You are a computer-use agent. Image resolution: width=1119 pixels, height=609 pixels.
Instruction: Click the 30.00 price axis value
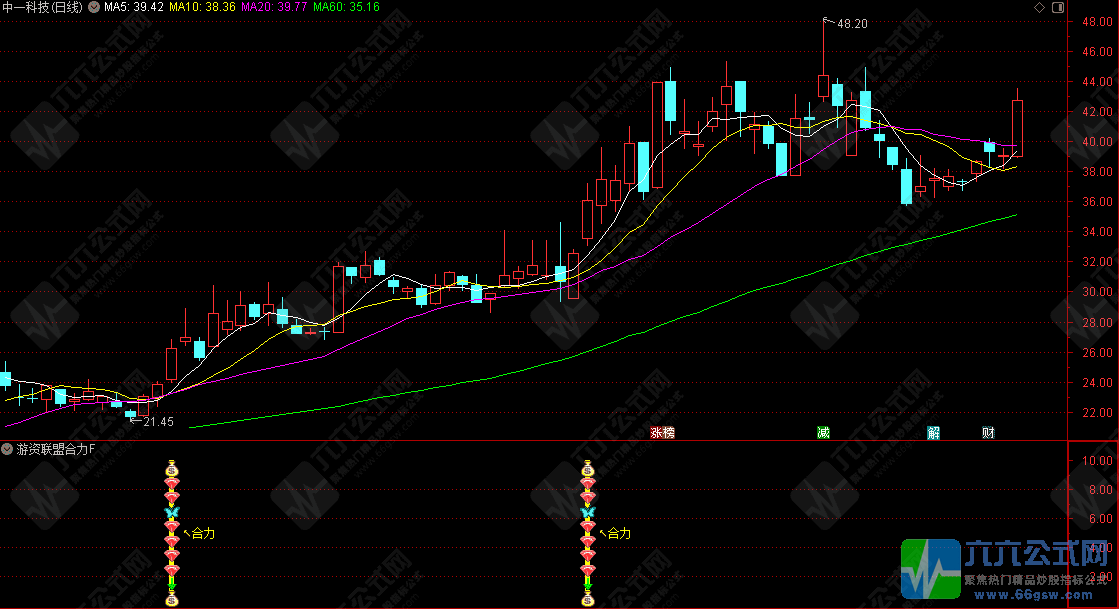[1097, 292]
